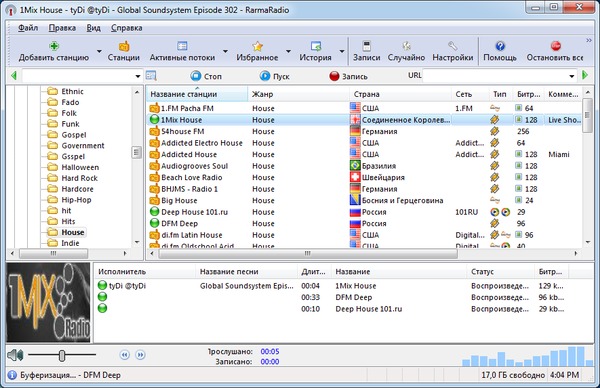Open the Файл menu
Image resolution: width=600 pixels, height=388 pixels.
pos(28,28)
